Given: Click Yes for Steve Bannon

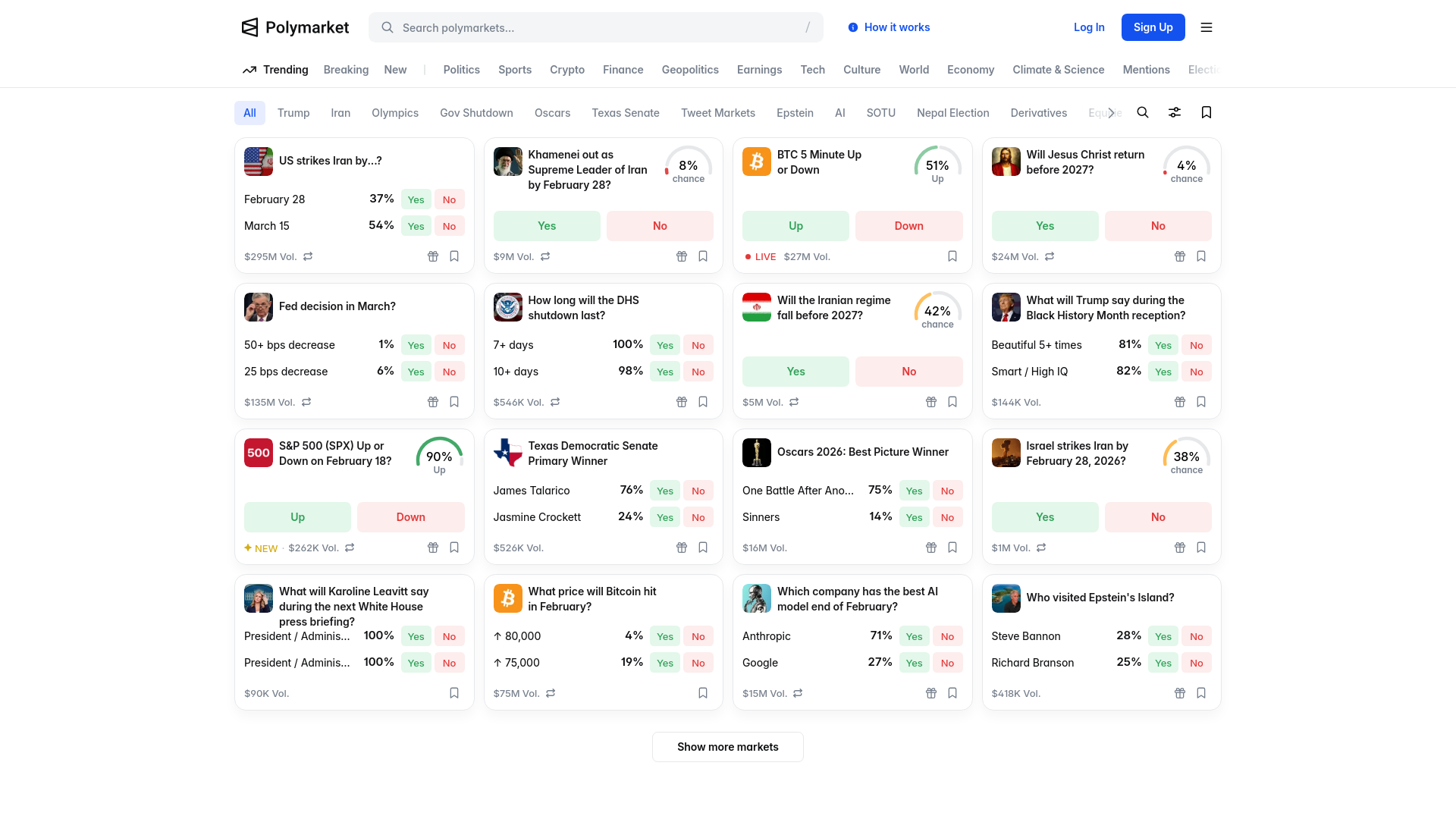Looking at the screenshot, I should pyautogui.click(x=1163, y=636).
